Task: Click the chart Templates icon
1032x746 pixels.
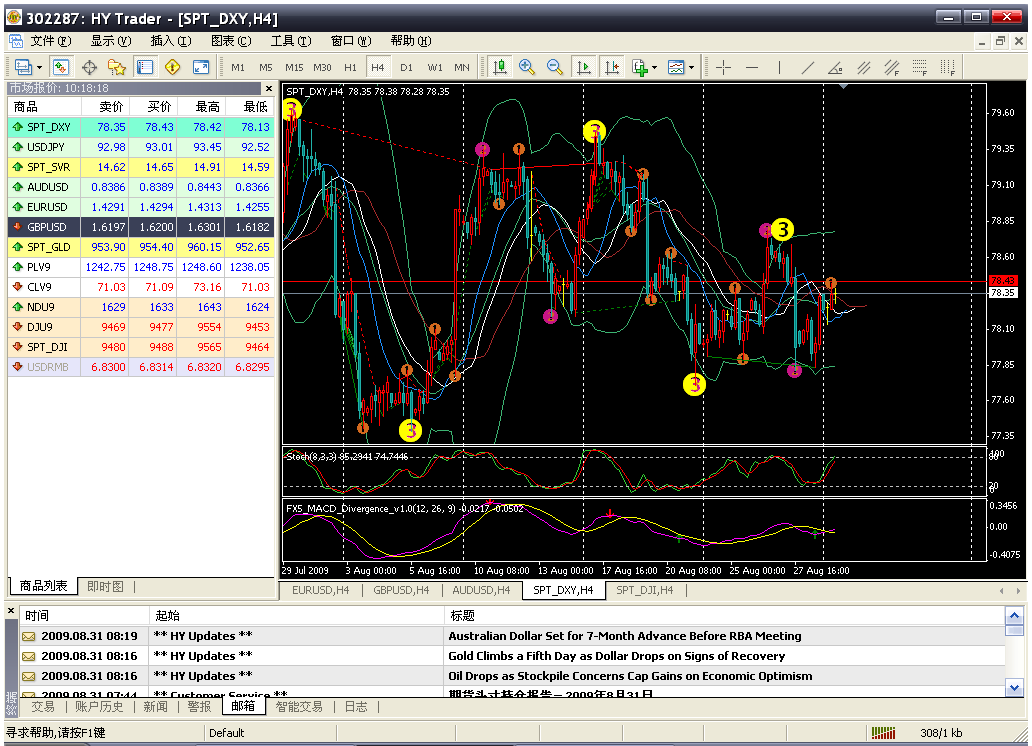Action: pos(676,67)
